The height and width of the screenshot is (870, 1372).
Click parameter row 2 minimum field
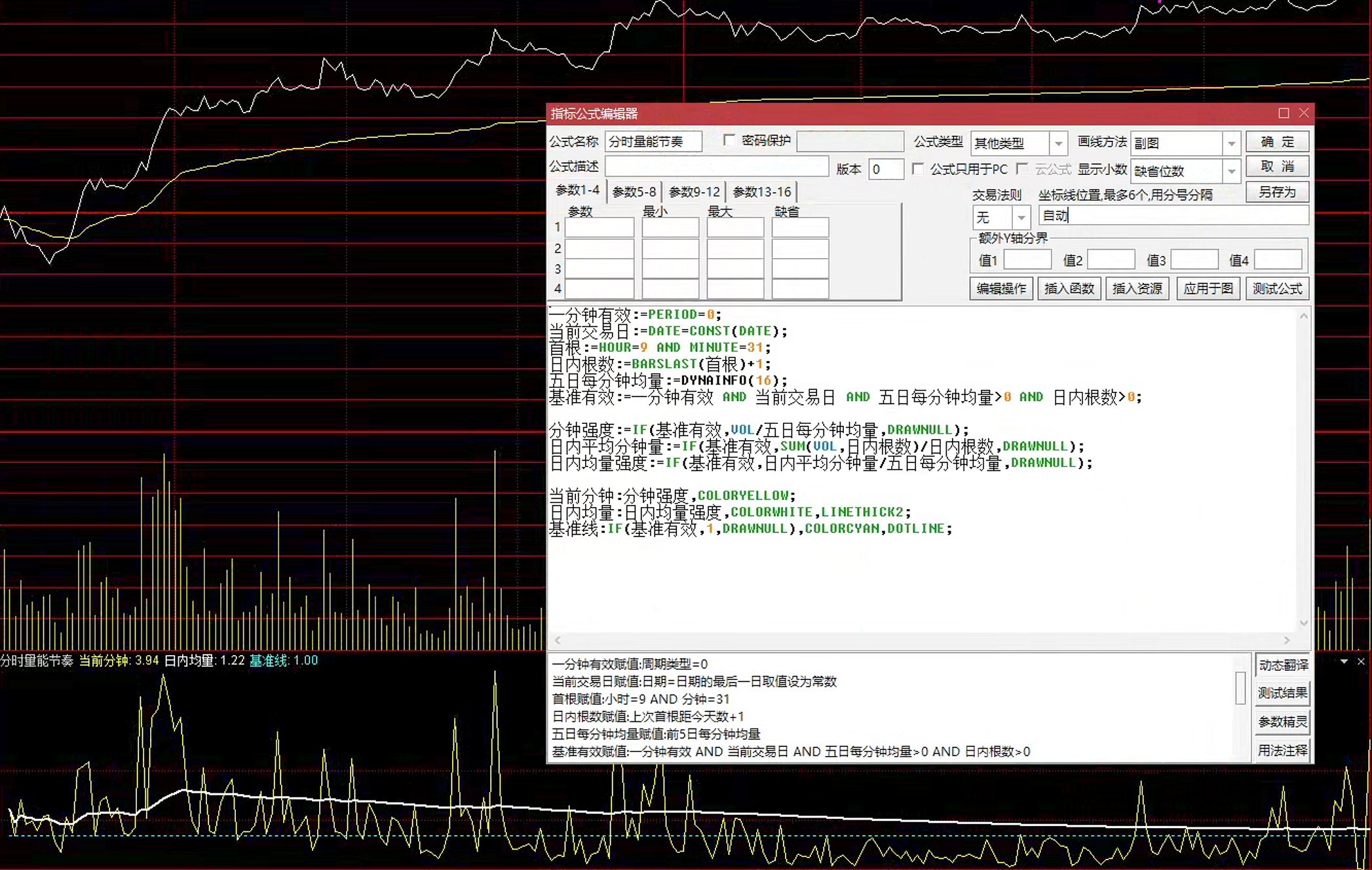pos(670,248)
